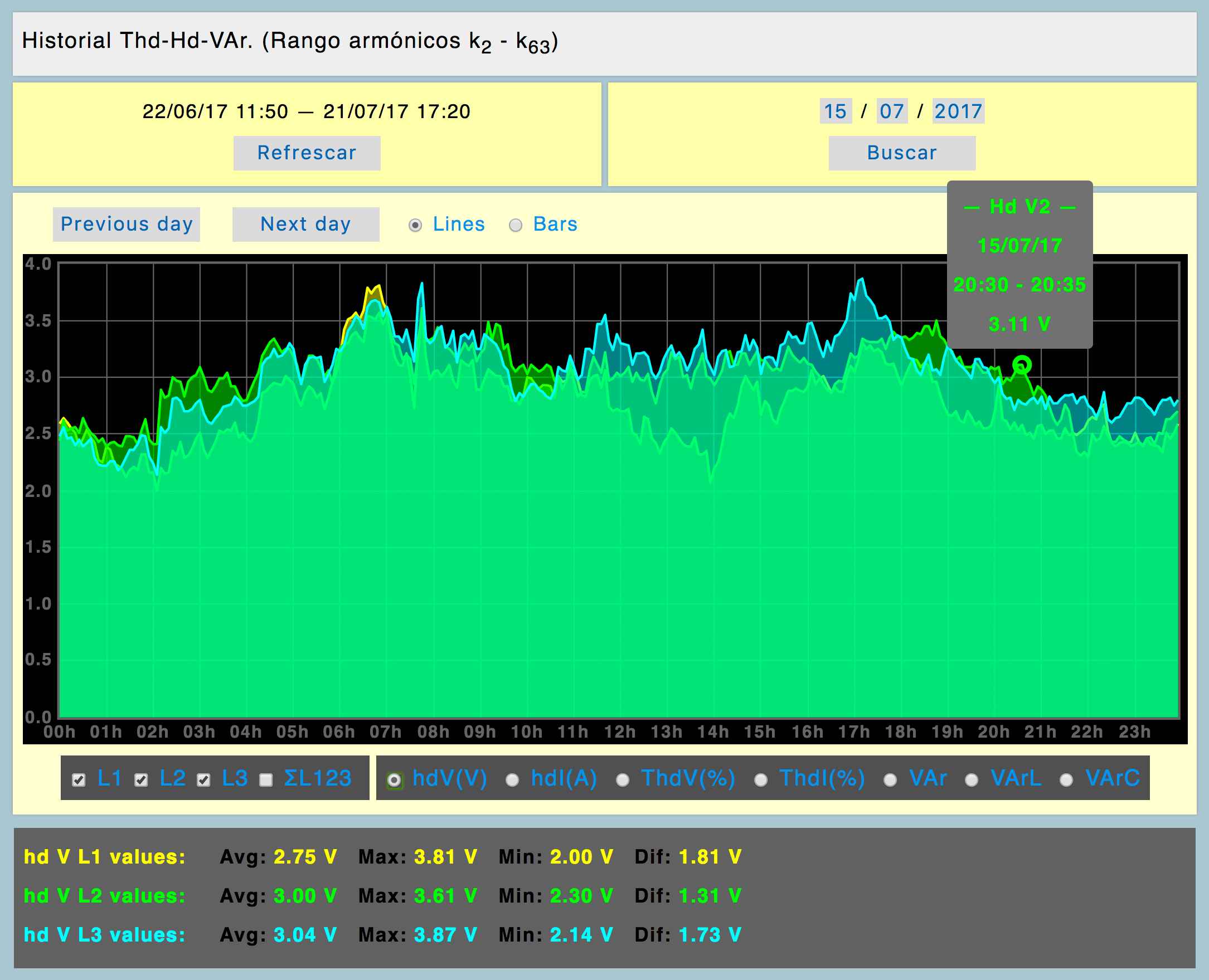Click the L1 Min value 2.00 V
This screenshot has height=980, width=1209.
coord(581,857)
